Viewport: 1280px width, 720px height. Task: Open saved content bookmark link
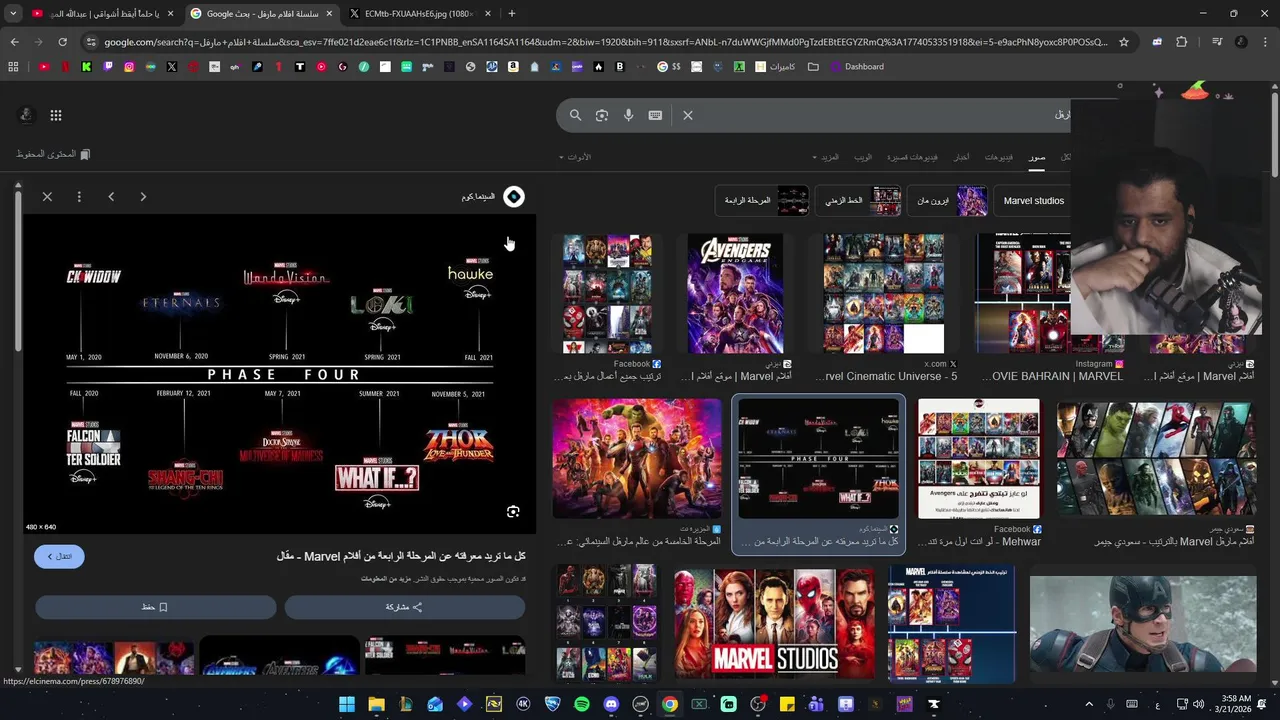pos(53,154)
